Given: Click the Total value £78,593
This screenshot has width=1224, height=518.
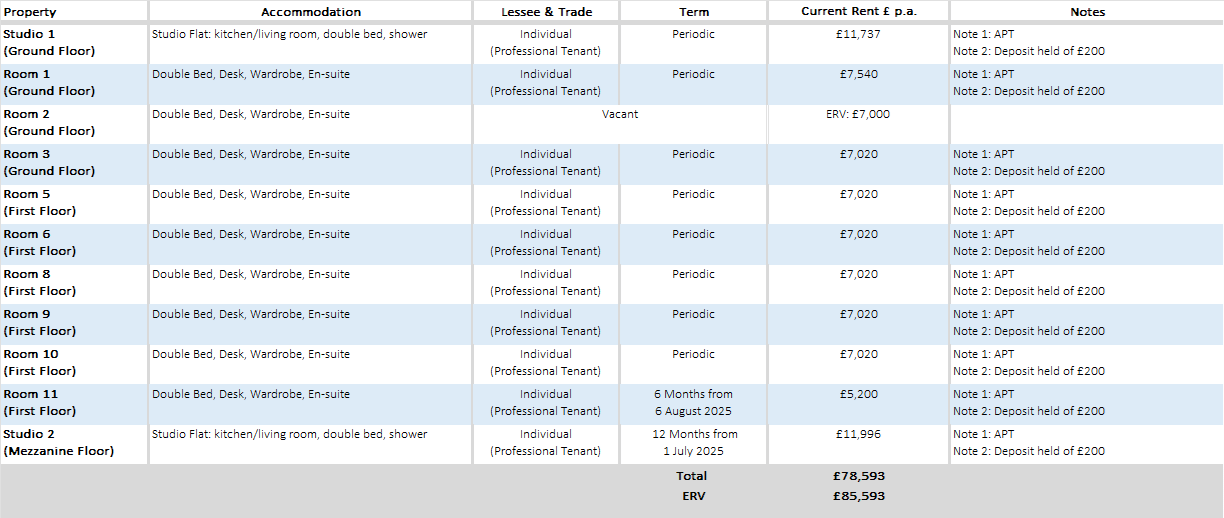Looking at the screenshot, I should pyautogui.click(x=861, y=476).
